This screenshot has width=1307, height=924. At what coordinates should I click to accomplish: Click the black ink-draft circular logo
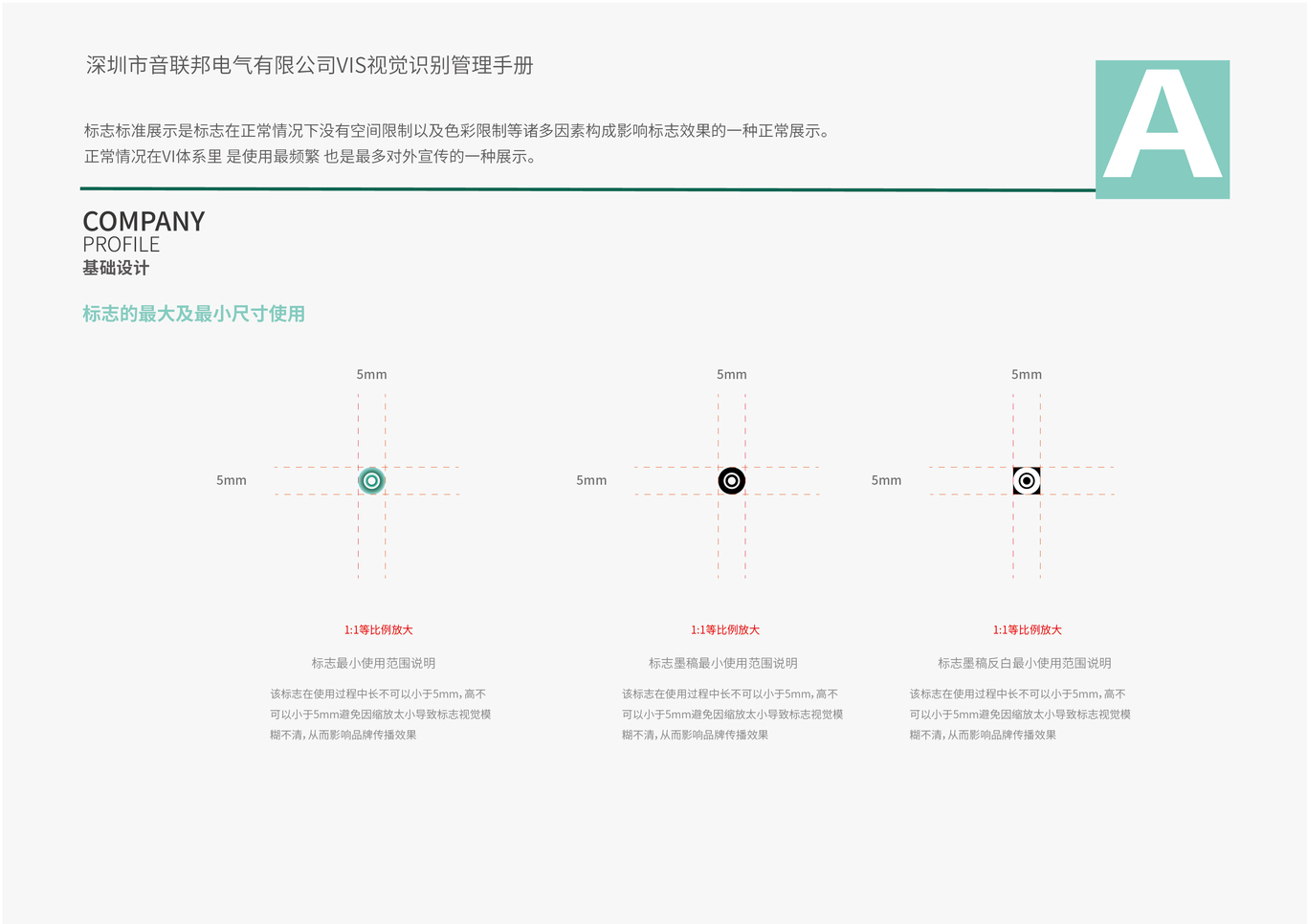[x=732, y=481]
